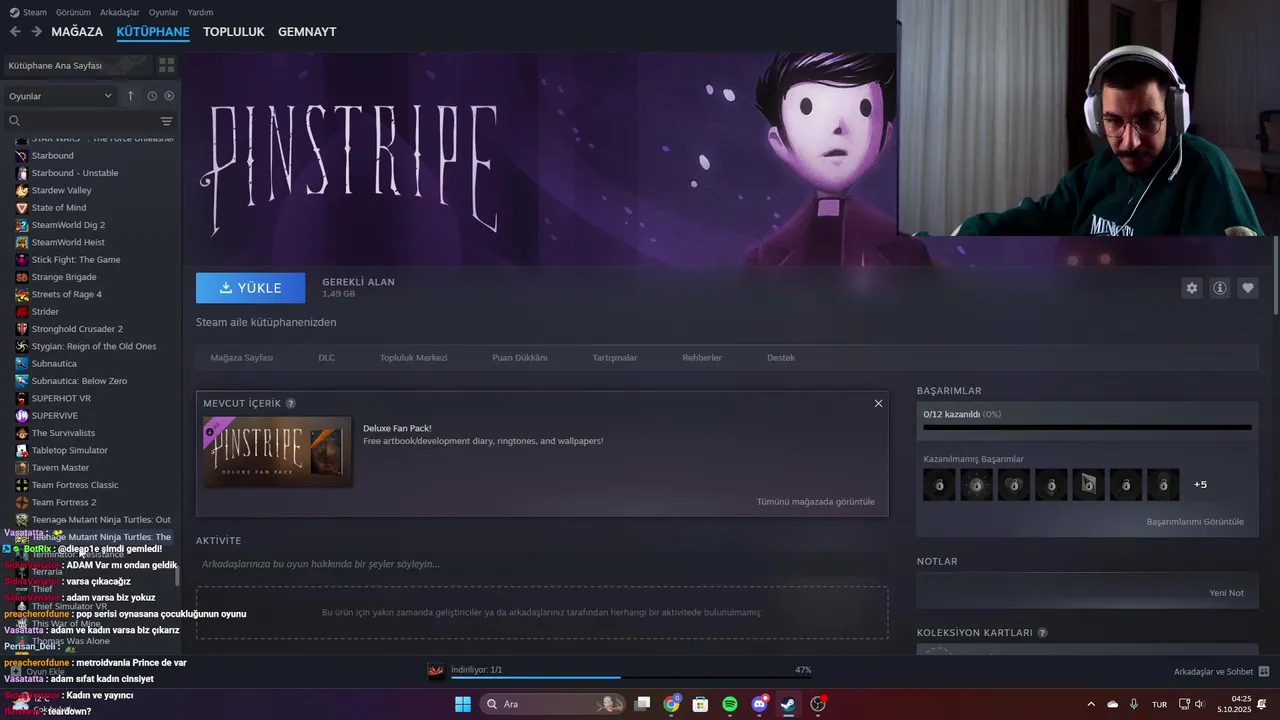Select Tabletop Simulator in library
Screen dimensions: 1280x720
point(69,450)
